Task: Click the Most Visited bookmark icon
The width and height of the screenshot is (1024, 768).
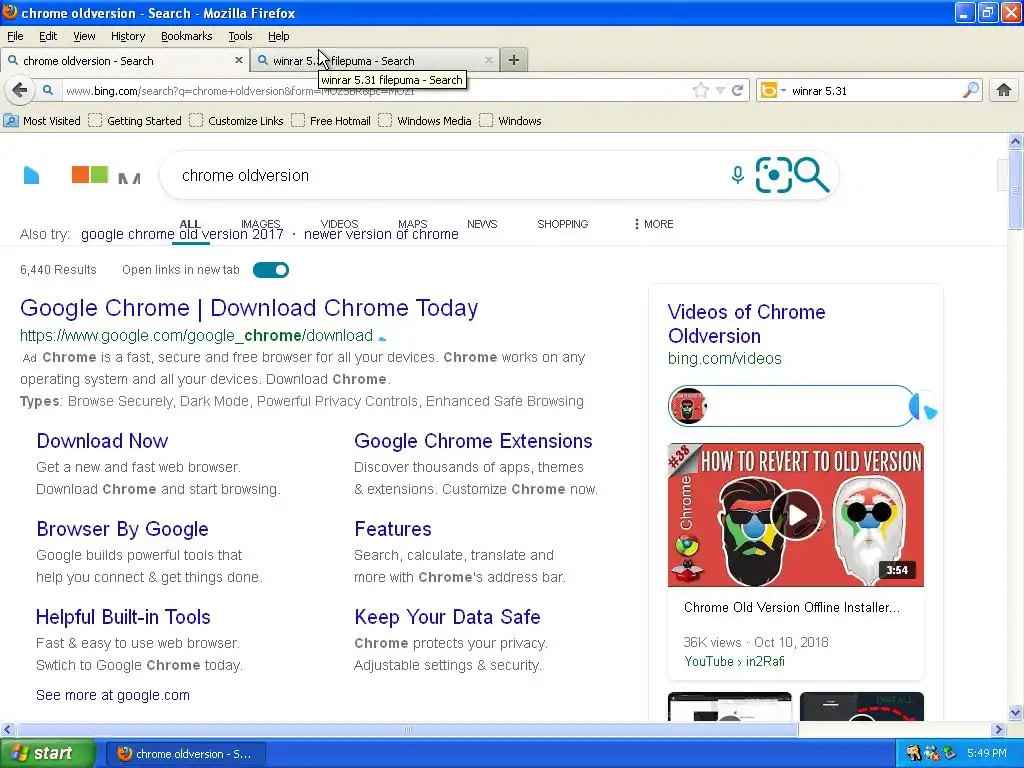Action: coord(11,121)
